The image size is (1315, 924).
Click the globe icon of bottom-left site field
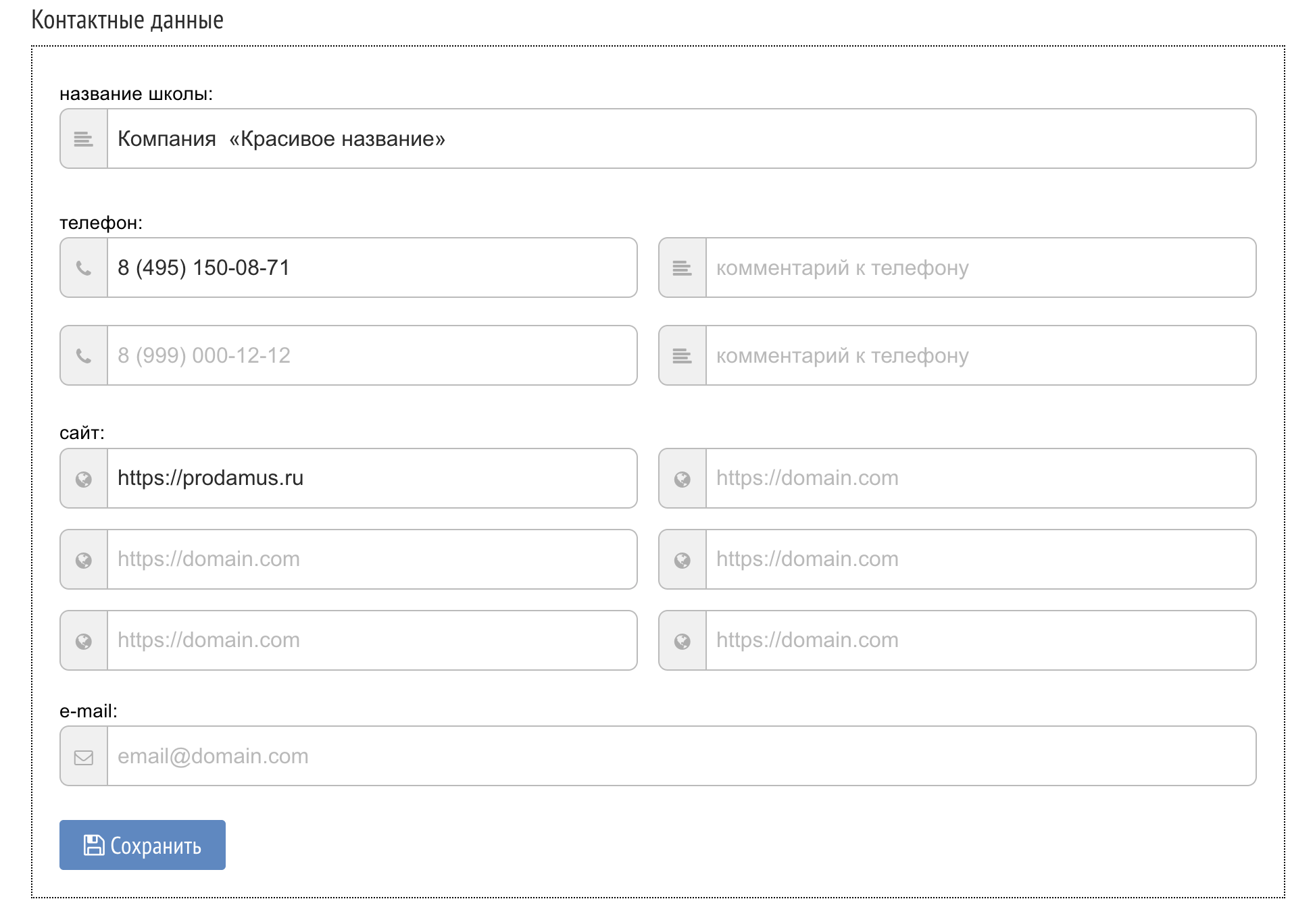tap(84, 641)
